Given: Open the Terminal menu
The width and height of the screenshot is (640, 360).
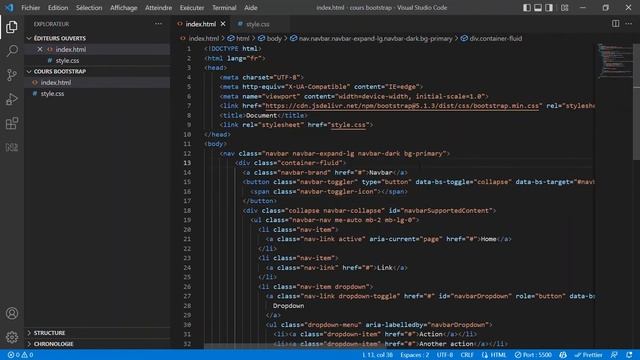Looking at the screenshot, I should pos(224,7).
